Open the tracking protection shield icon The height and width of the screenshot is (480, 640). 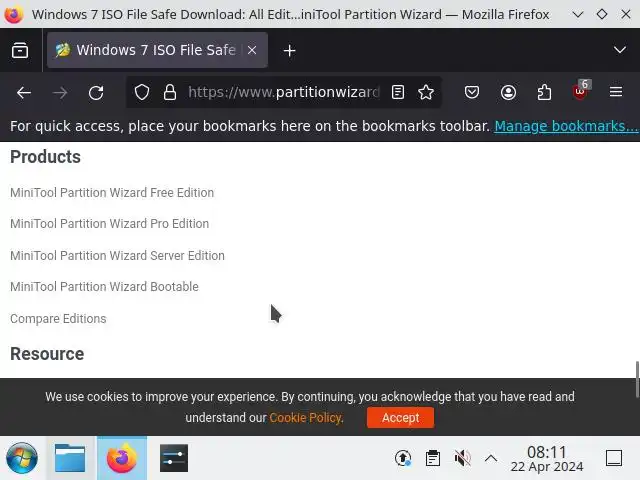[142, 92]
